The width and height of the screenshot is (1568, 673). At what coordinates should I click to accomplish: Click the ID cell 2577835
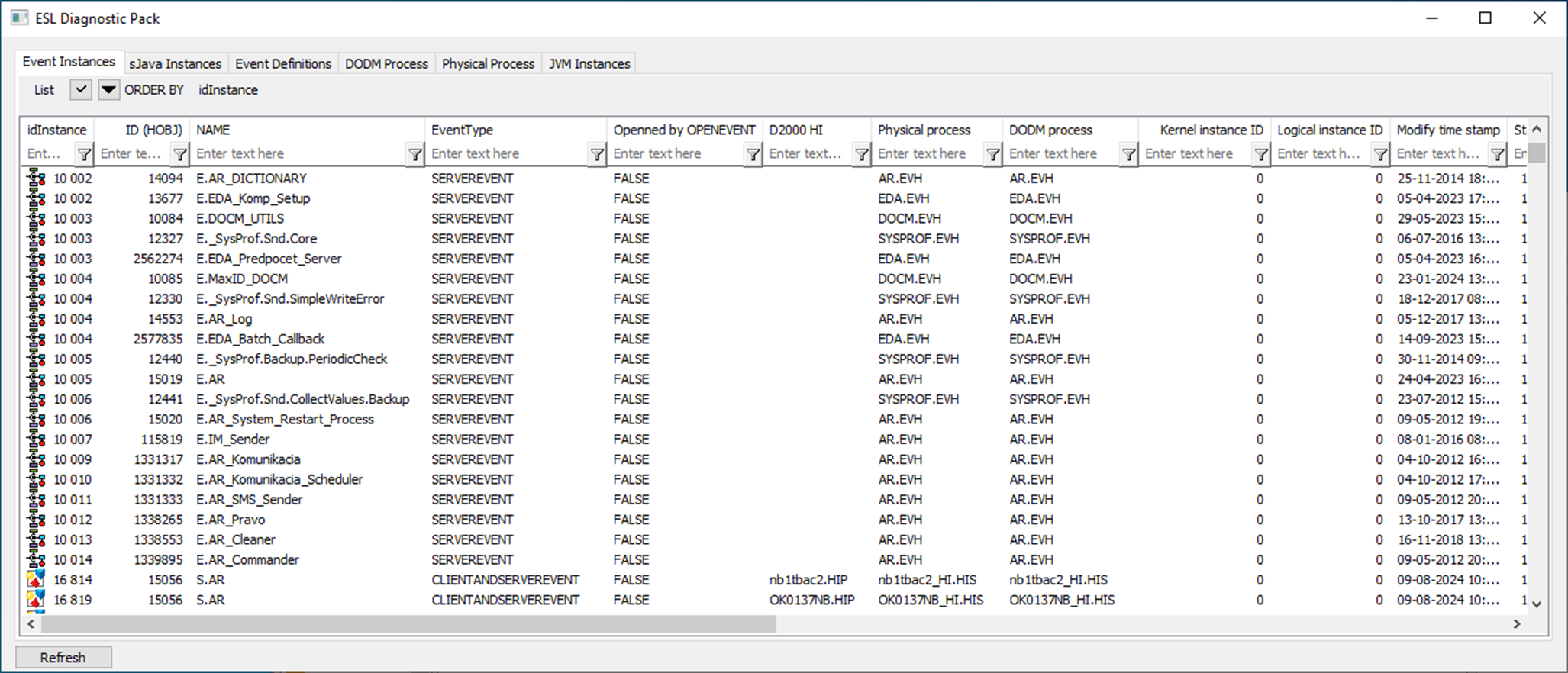[158, 339]
